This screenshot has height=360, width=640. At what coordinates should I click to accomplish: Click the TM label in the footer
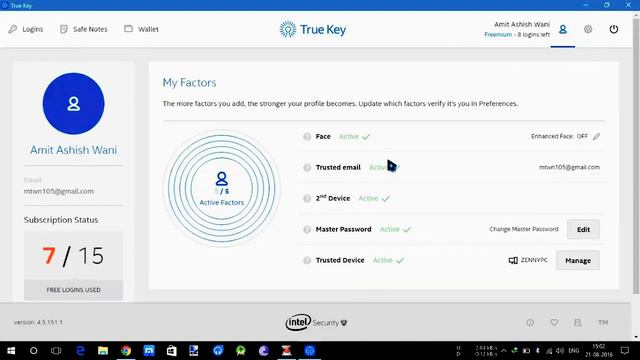(603, 322)
